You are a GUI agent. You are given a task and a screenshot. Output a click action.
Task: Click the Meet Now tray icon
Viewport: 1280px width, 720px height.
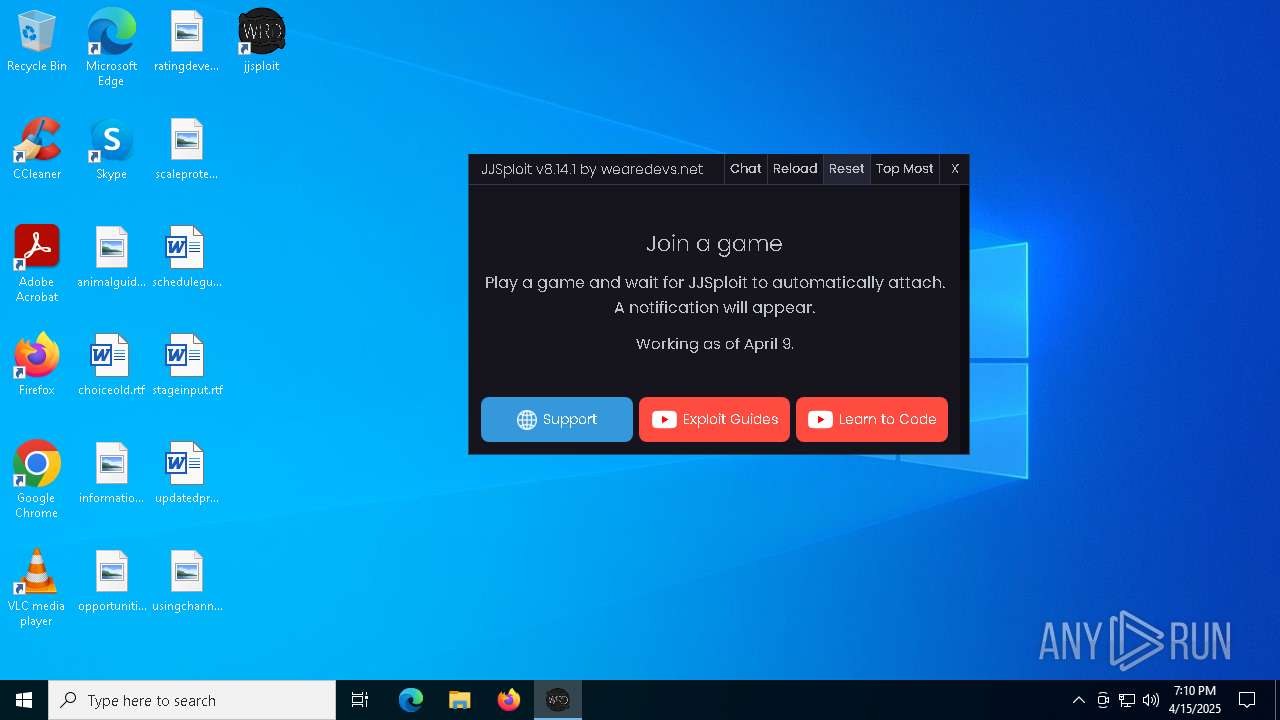tap(1103, 700)
